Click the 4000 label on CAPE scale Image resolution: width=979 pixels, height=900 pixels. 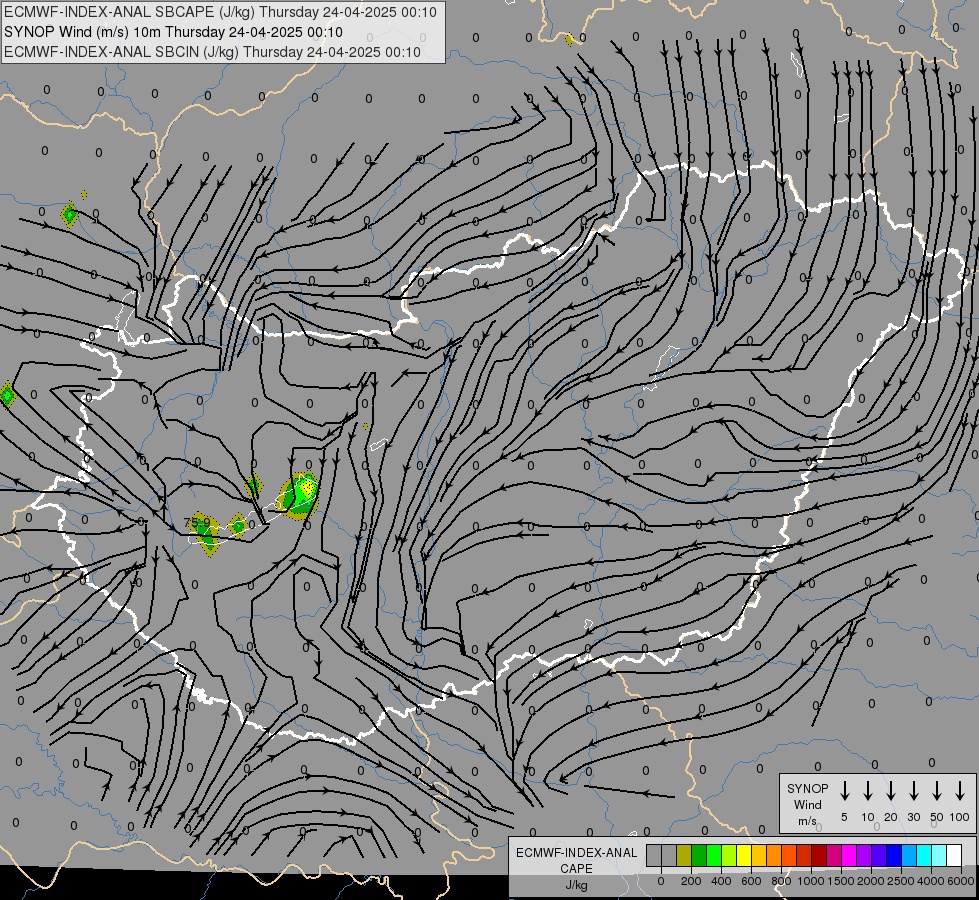click(931, 881)
